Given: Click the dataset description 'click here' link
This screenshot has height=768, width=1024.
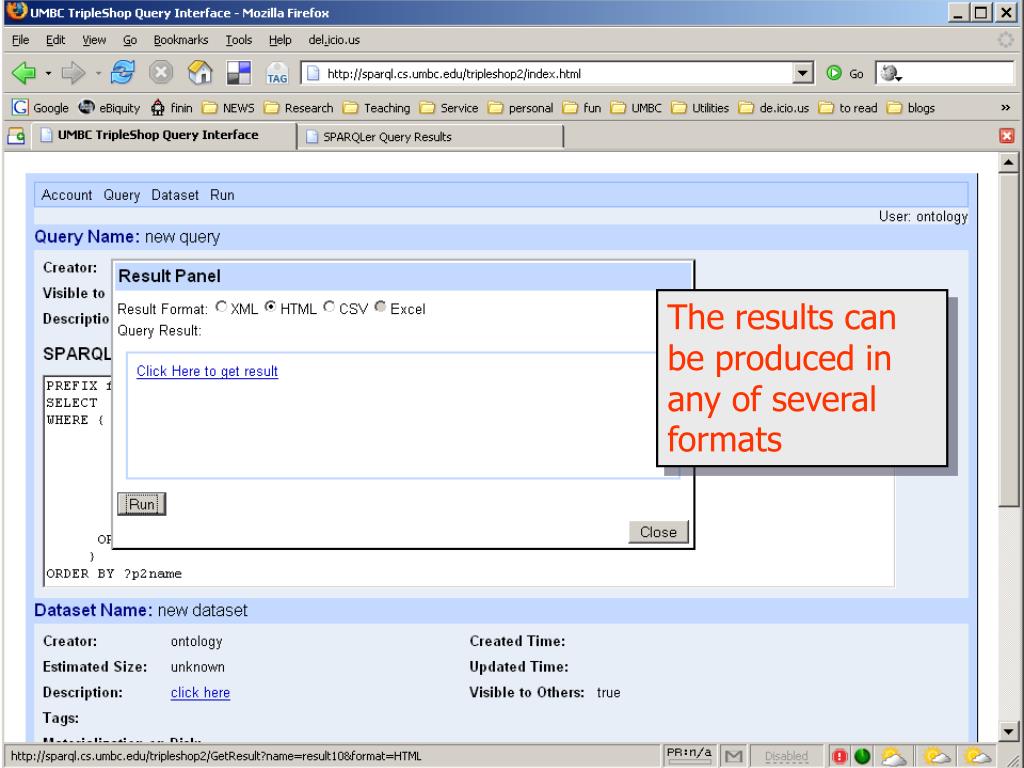Looking at the screenshot, I should tap(200, 692).
